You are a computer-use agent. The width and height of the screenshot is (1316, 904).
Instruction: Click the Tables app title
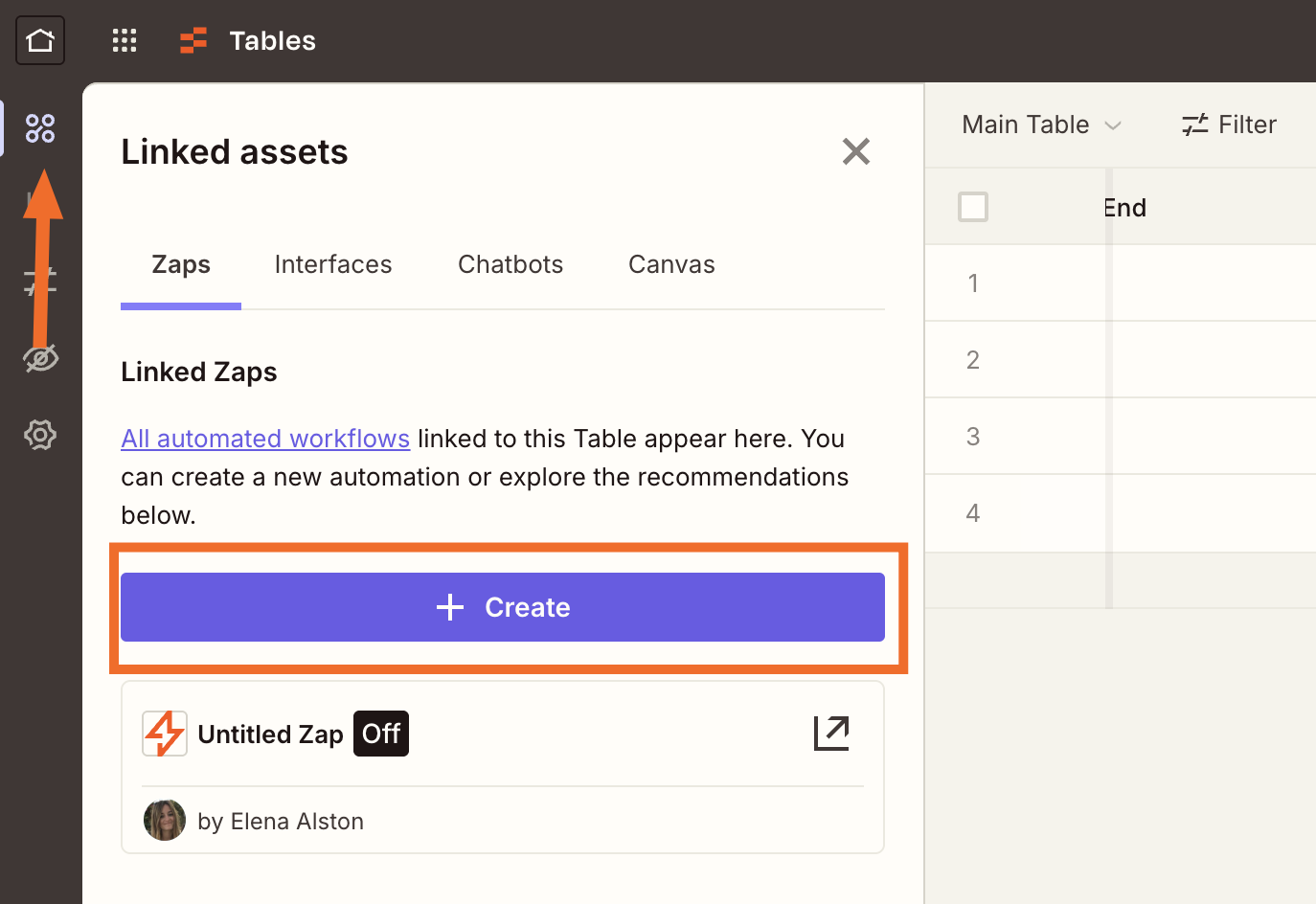[x=273, y=40]
